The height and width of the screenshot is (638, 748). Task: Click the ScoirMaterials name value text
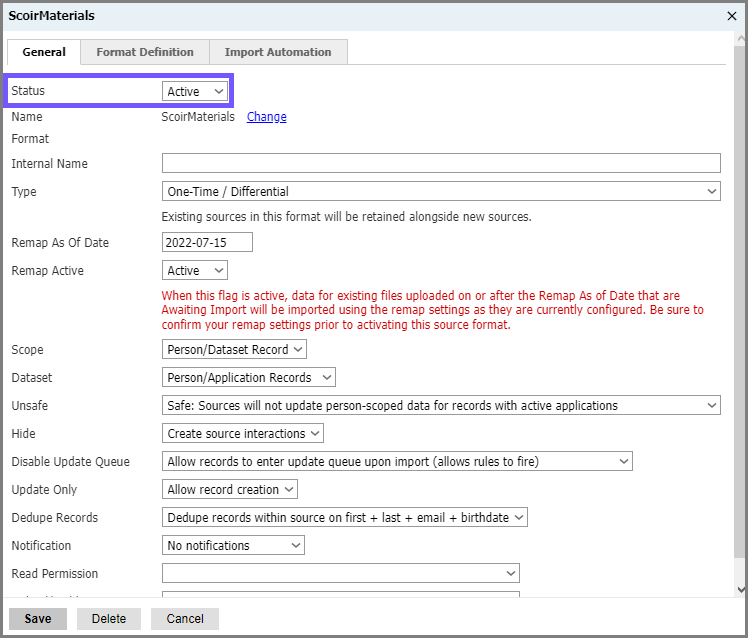[x=198, y=117]
